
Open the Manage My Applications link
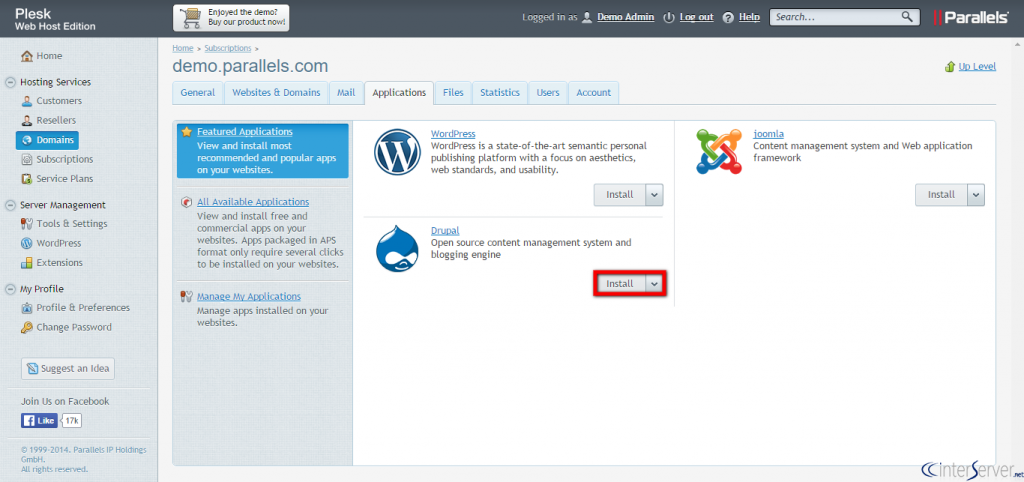(249, 297)
